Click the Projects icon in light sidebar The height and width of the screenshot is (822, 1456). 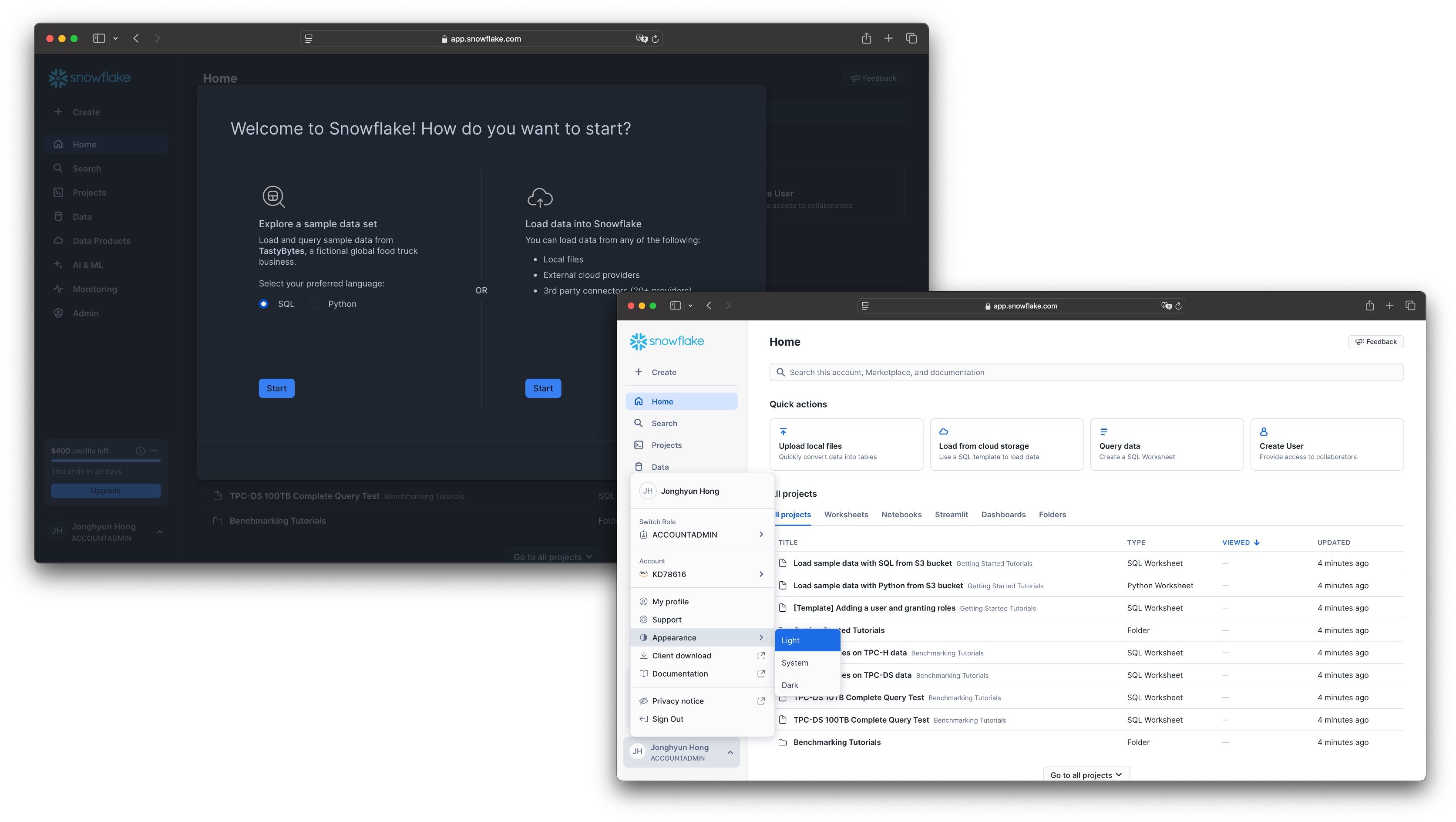pos(639,445)
